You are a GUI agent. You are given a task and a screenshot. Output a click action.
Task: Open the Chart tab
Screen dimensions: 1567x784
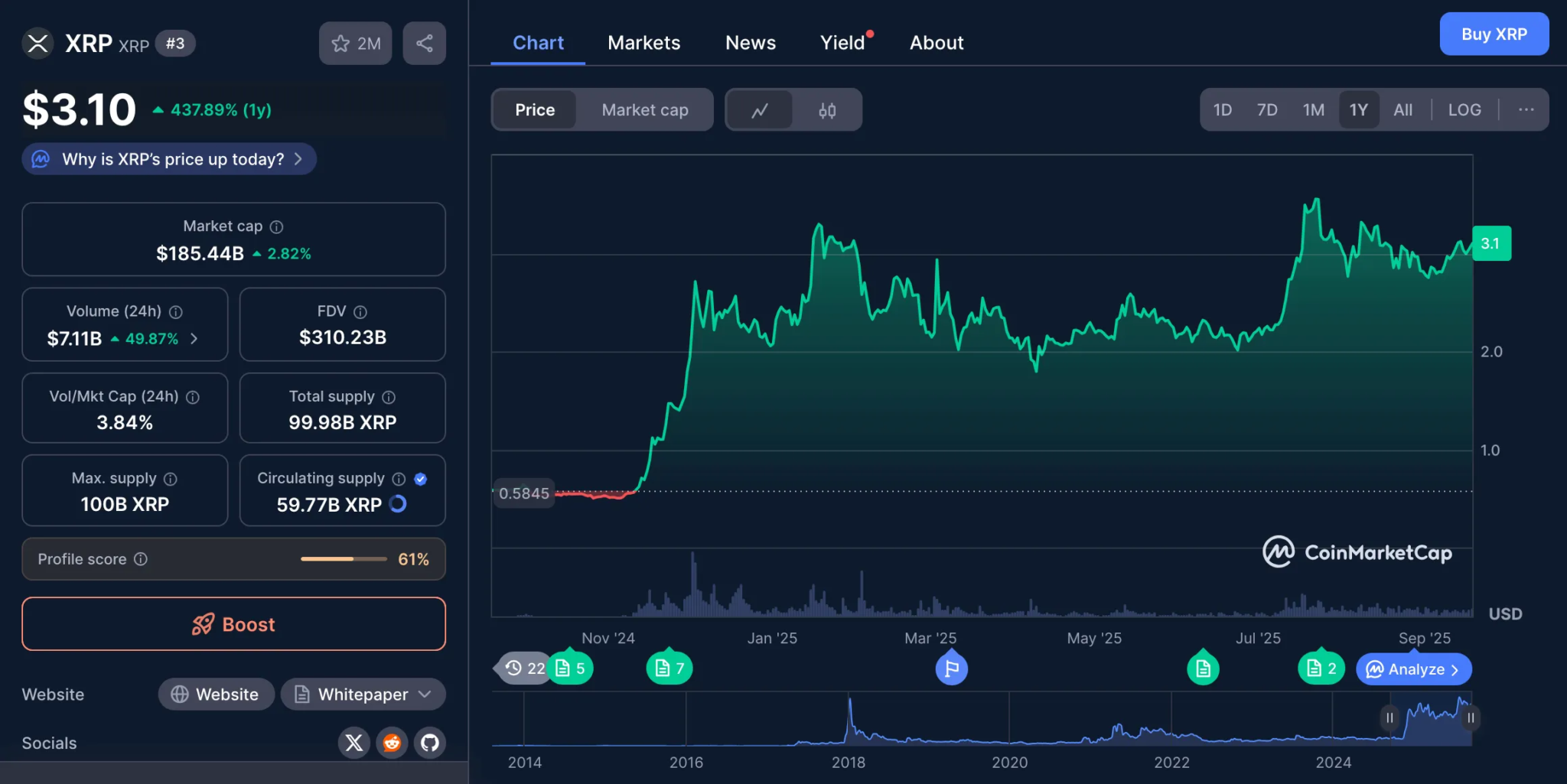tap(538, 43)
